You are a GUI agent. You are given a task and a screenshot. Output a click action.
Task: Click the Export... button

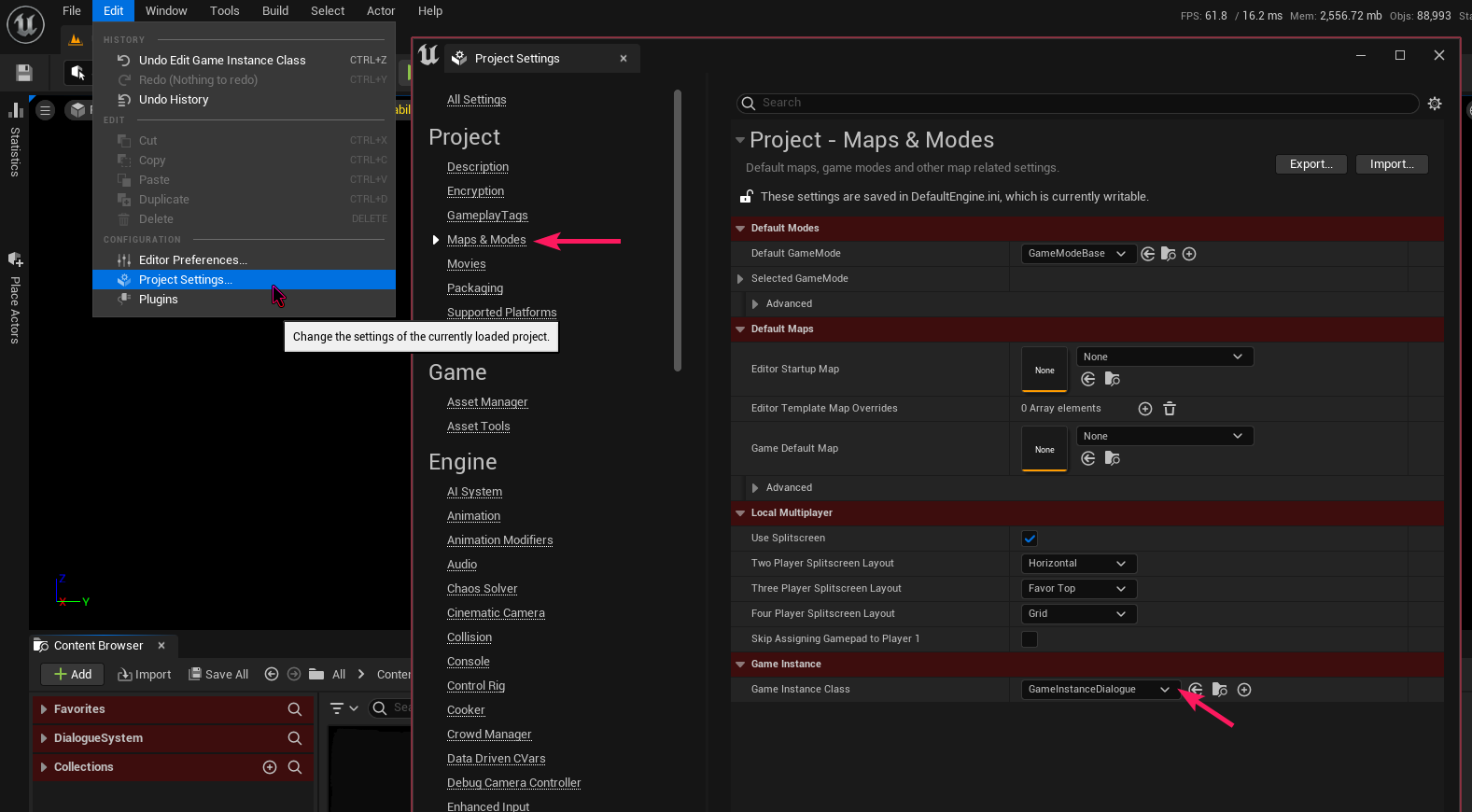click(x=1311, y=164)
